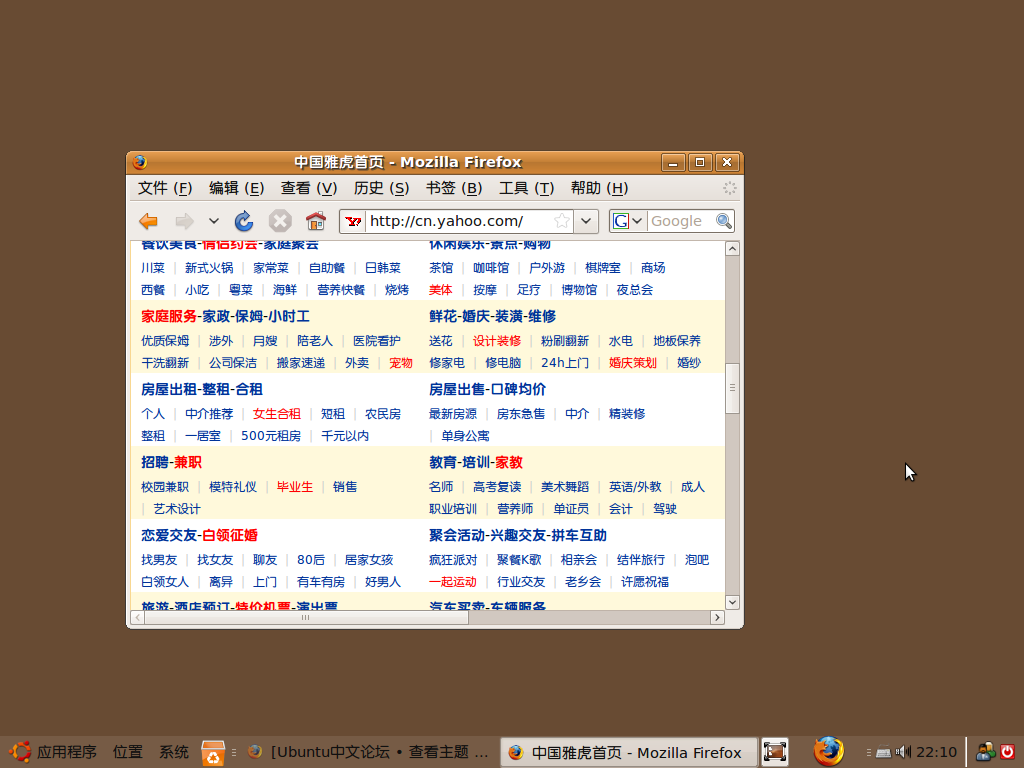Launch Firefox from the bottom panel icon
The image size is (1024, 768).
pyautogui.click(x=829, y=751)
